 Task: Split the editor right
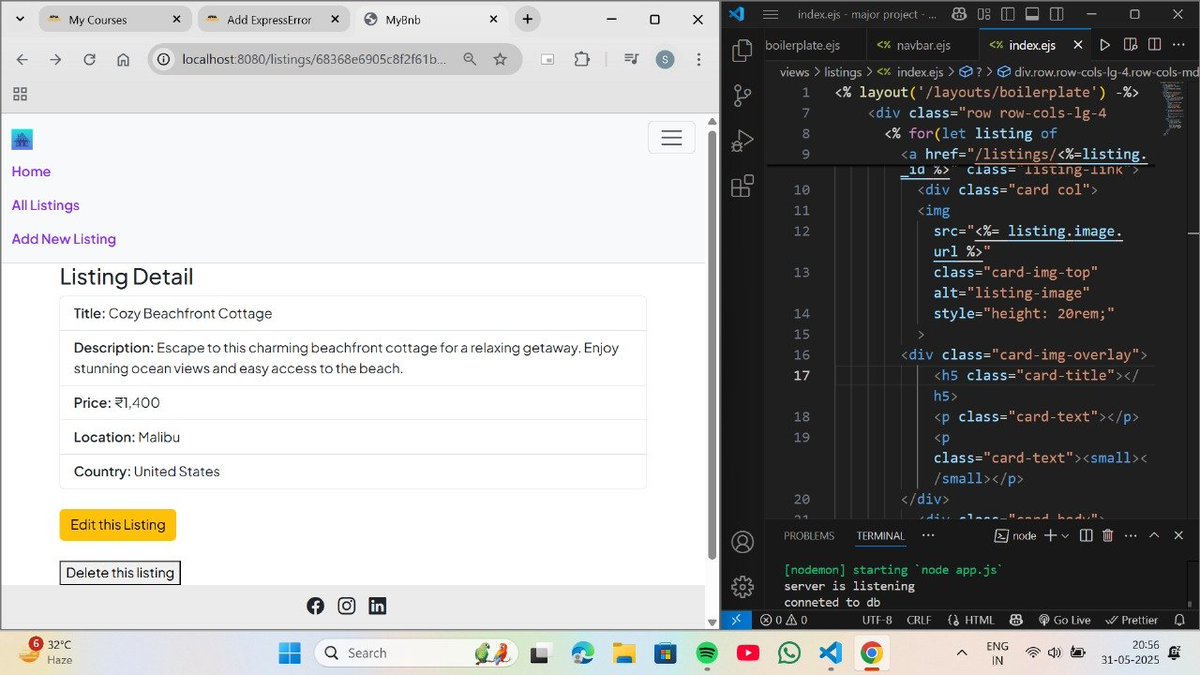pyautogui.click(x=1154, y=45)
